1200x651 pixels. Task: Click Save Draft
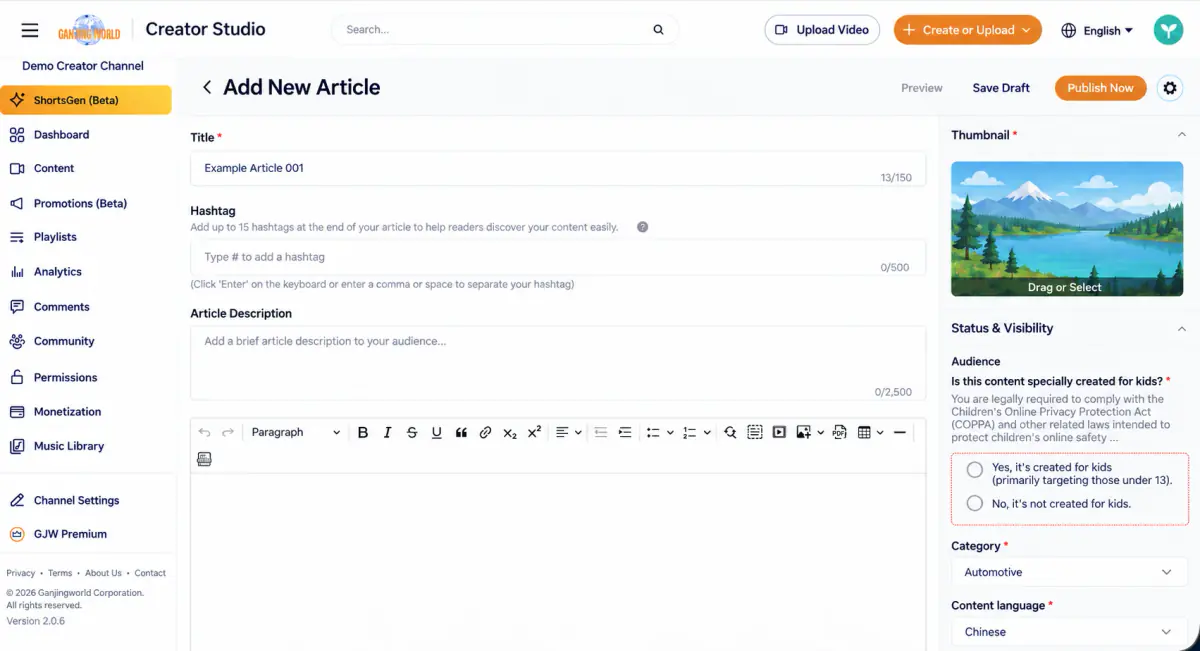pyautogui.click(x=1001, y=88)
